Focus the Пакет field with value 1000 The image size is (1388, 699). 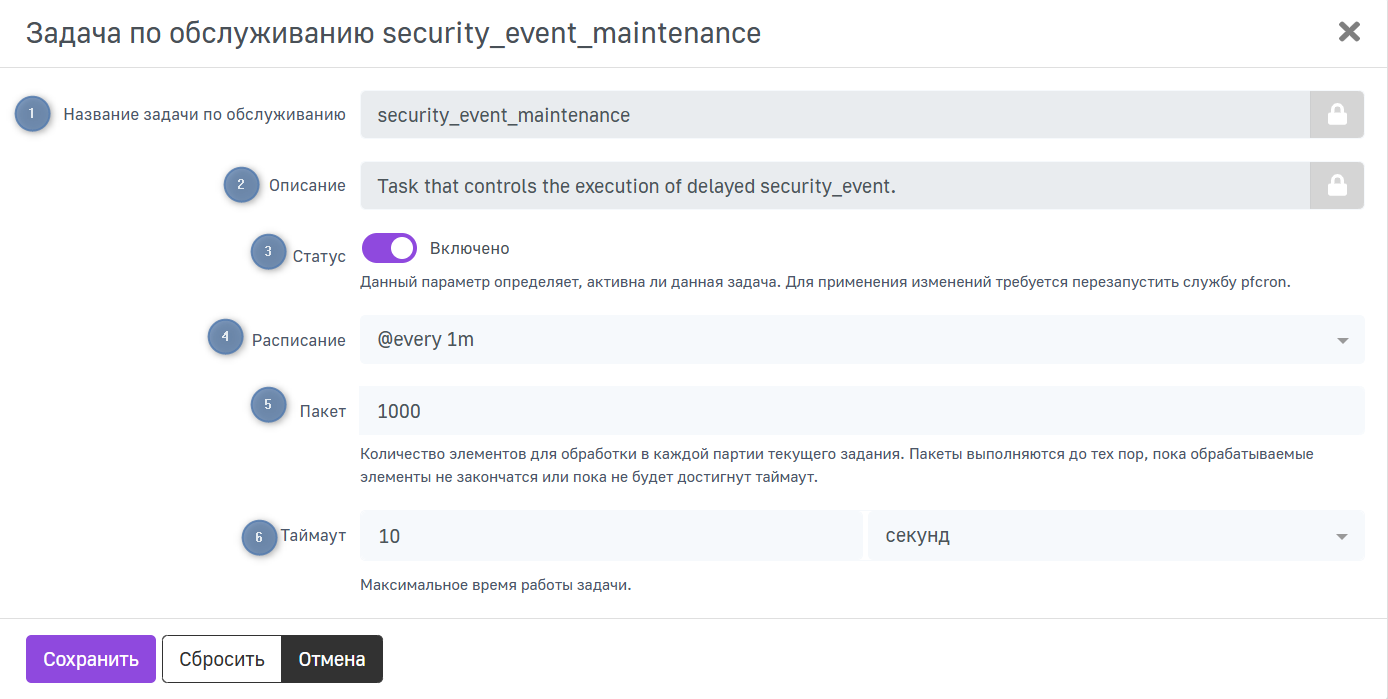pos(860,411)
